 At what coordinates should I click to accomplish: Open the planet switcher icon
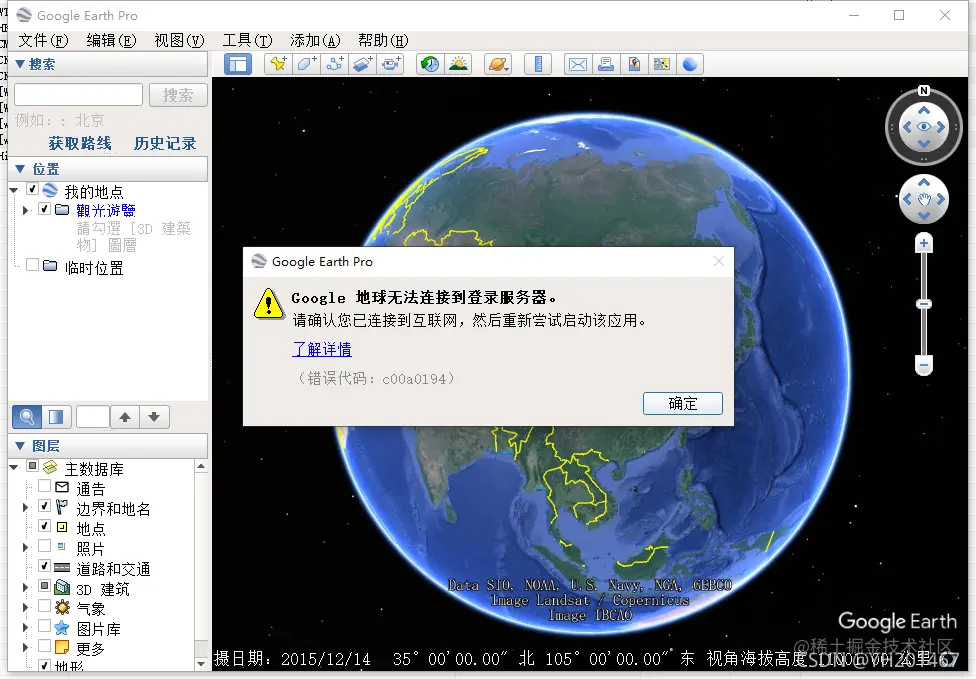[x=498, y=64]
